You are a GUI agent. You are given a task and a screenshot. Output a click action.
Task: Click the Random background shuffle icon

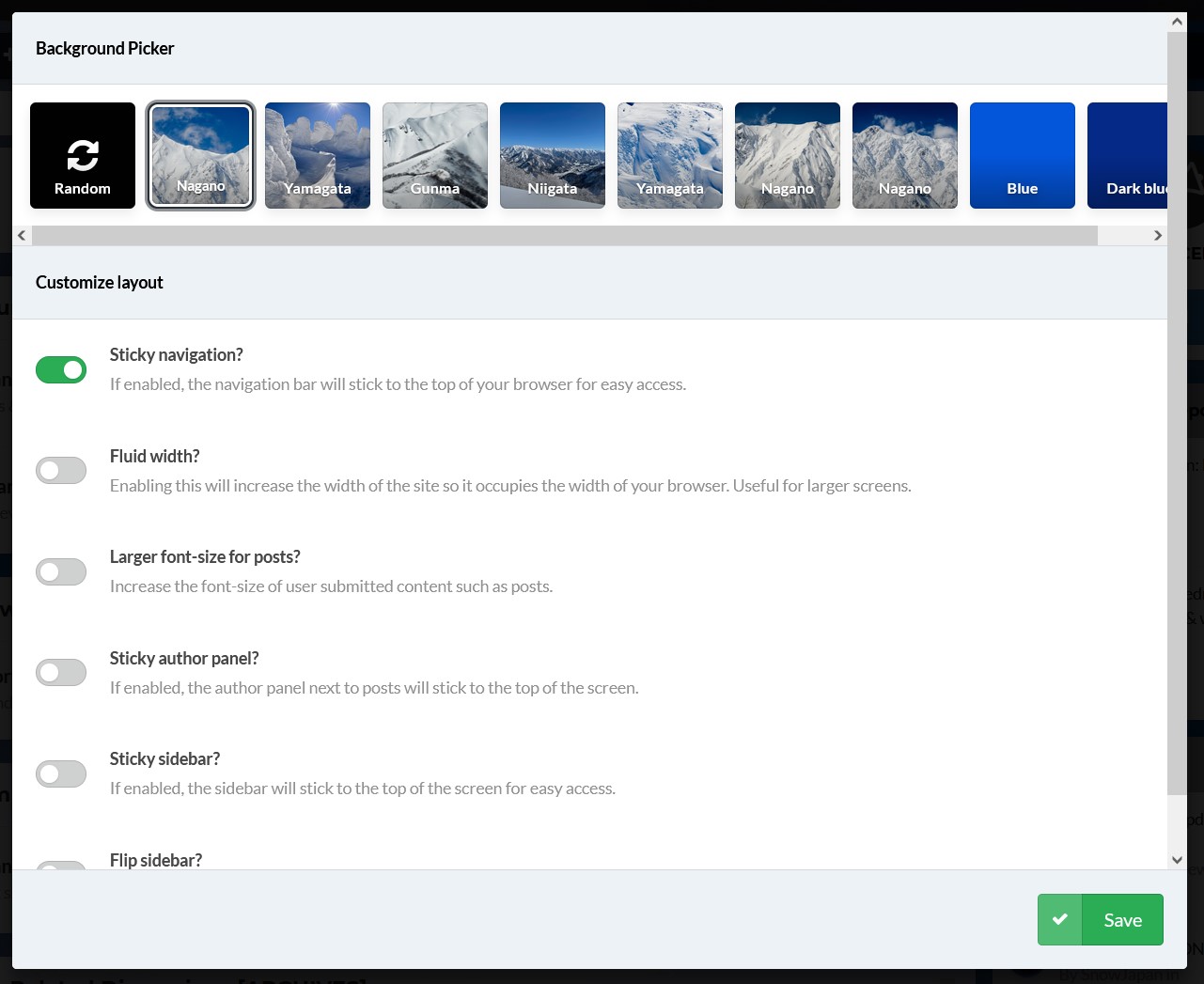coord(83,155)
